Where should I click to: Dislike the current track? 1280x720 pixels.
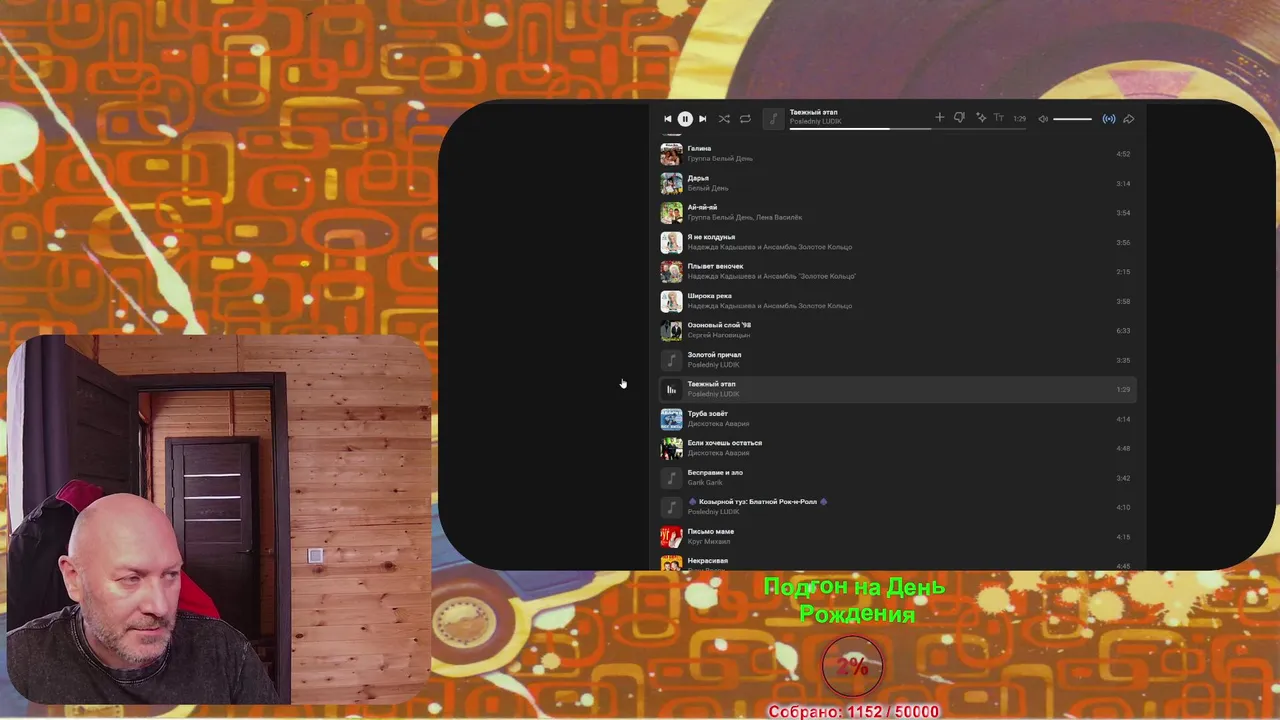click(x=959, y=118)
